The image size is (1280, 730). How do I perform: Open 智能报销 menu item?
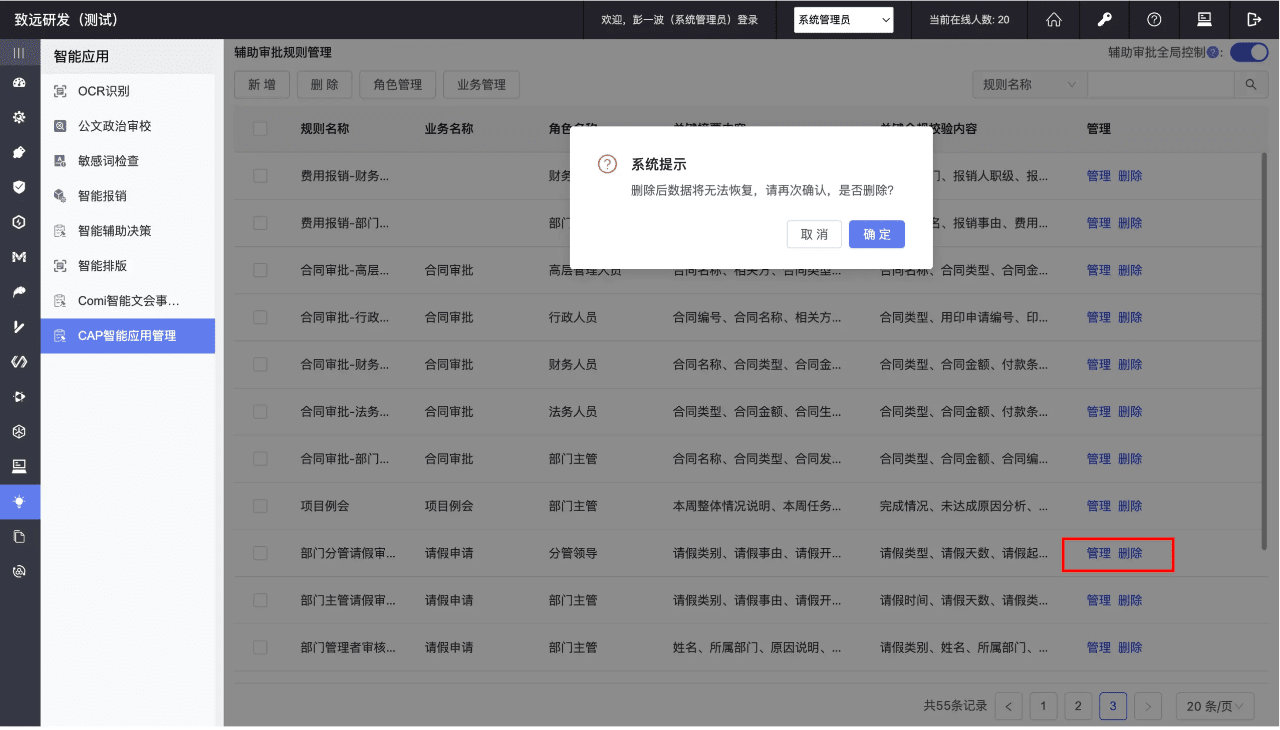pos(128,196)
